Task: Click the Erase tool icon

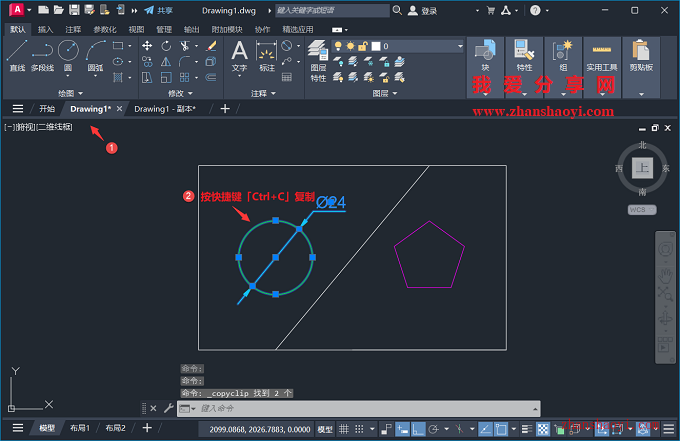Action: pos(211,46)
